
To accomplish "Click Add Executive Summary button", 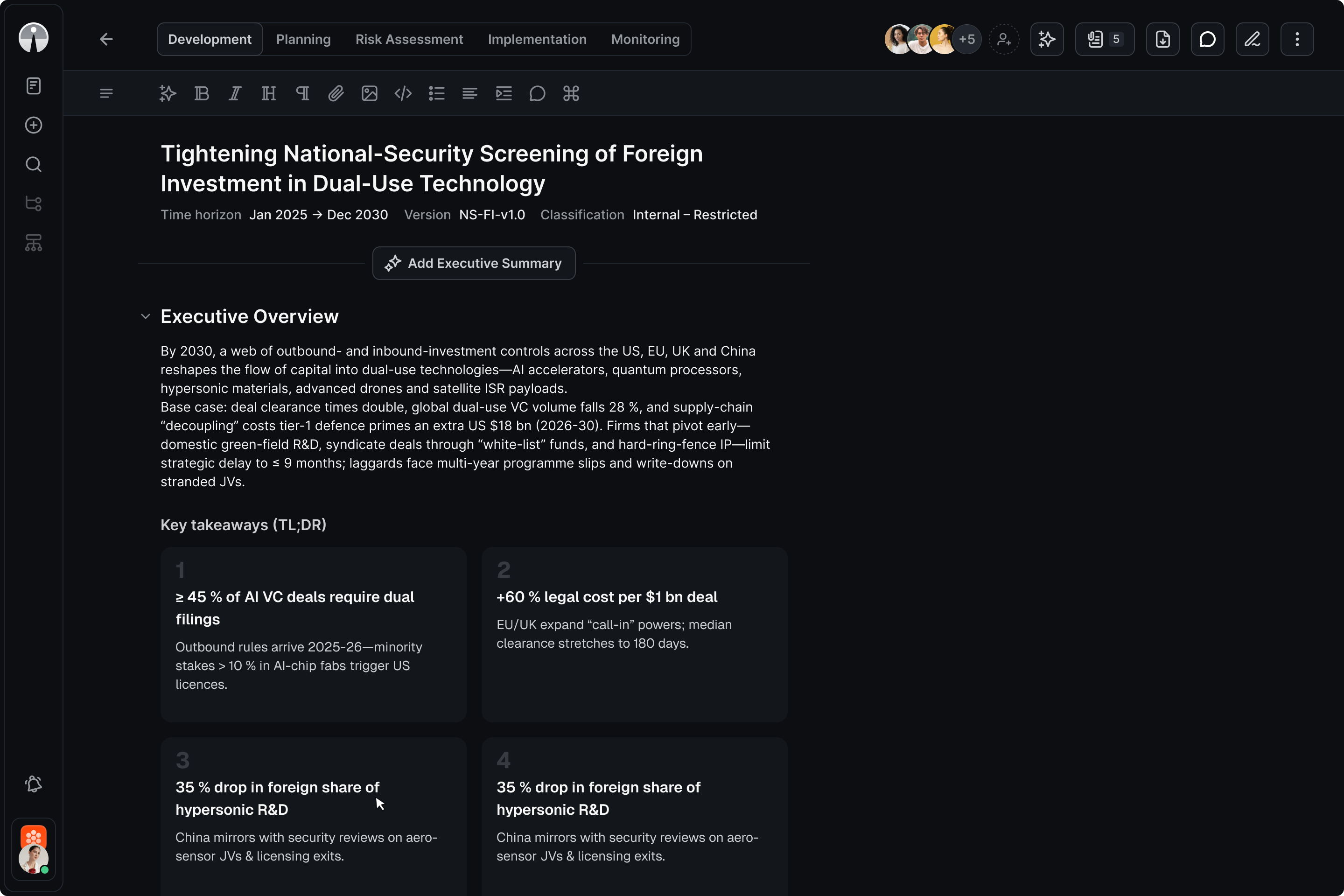I will pyautogui.click(x=474, y=263).
